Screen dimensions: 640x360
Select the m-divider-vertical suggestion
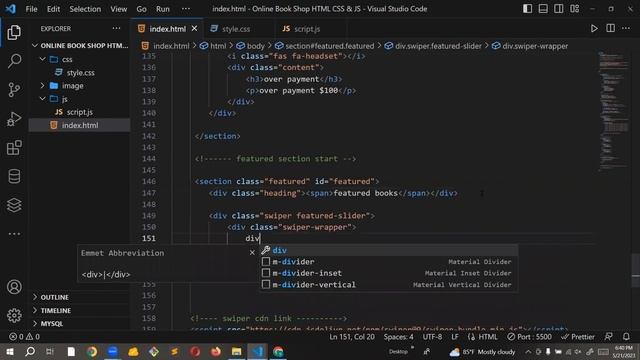(x=389, y=284)
